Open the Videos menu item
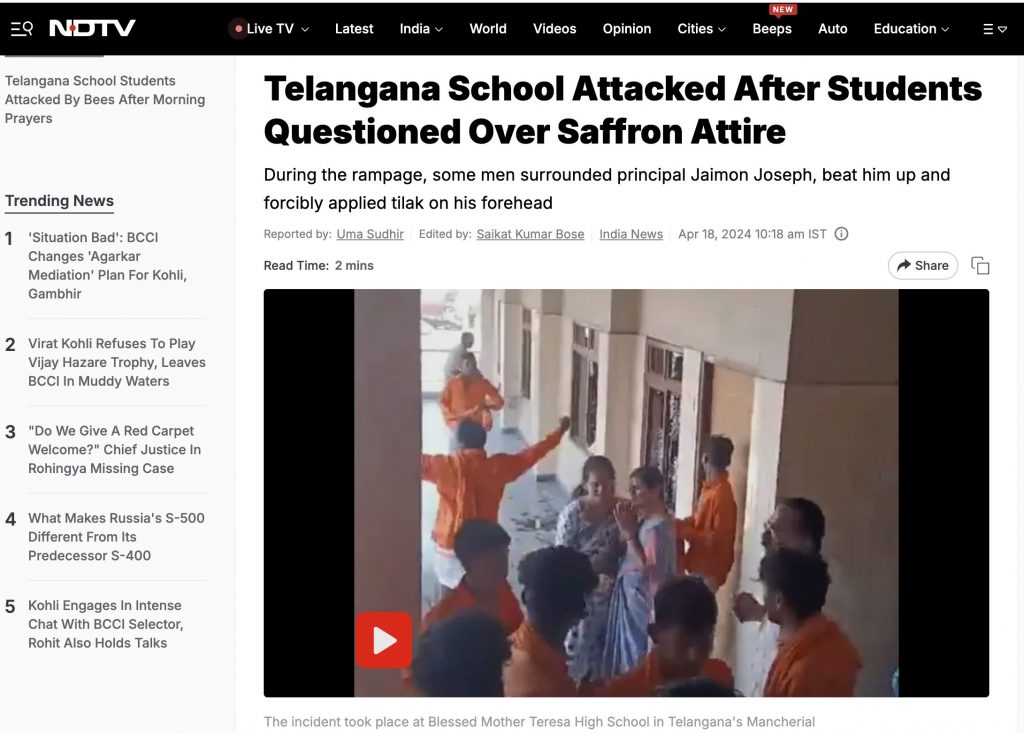This screenshot has width=1024, height=733. pos(554,29)
